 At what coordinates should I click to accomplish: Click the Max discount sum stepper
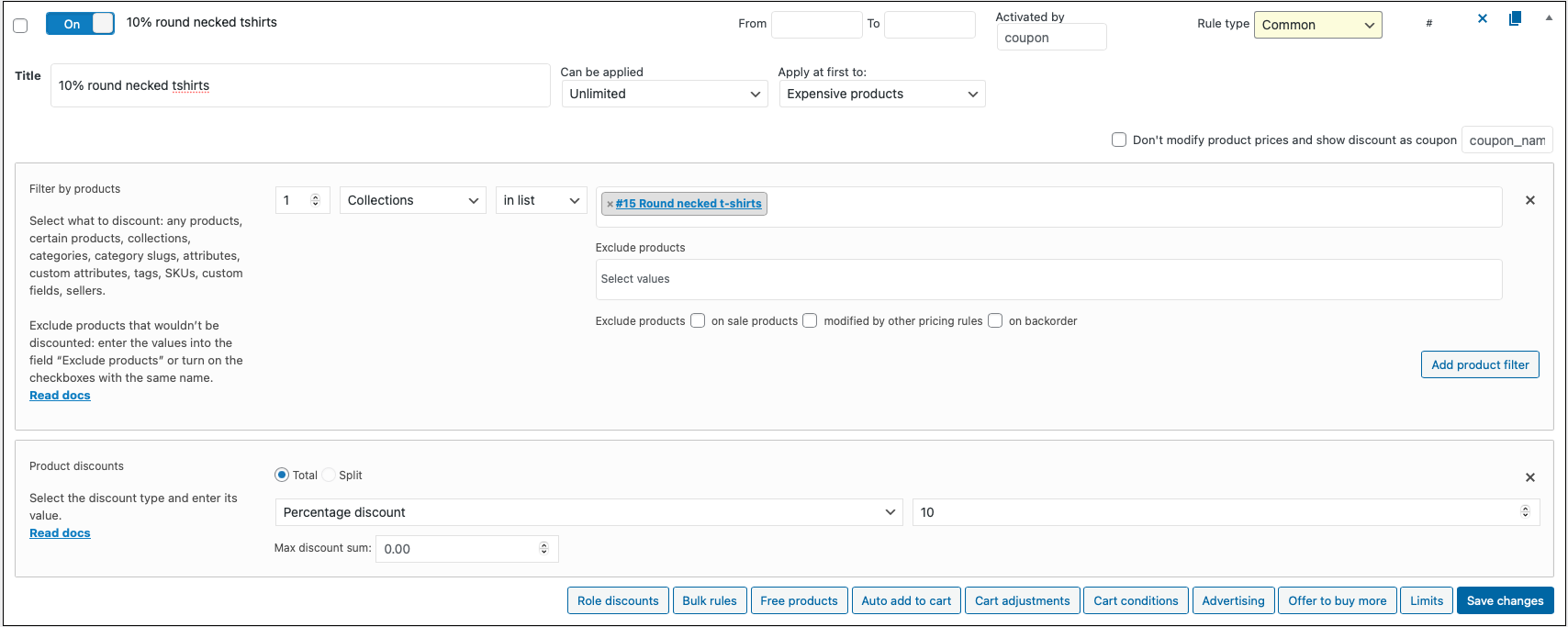coord(543,548)
